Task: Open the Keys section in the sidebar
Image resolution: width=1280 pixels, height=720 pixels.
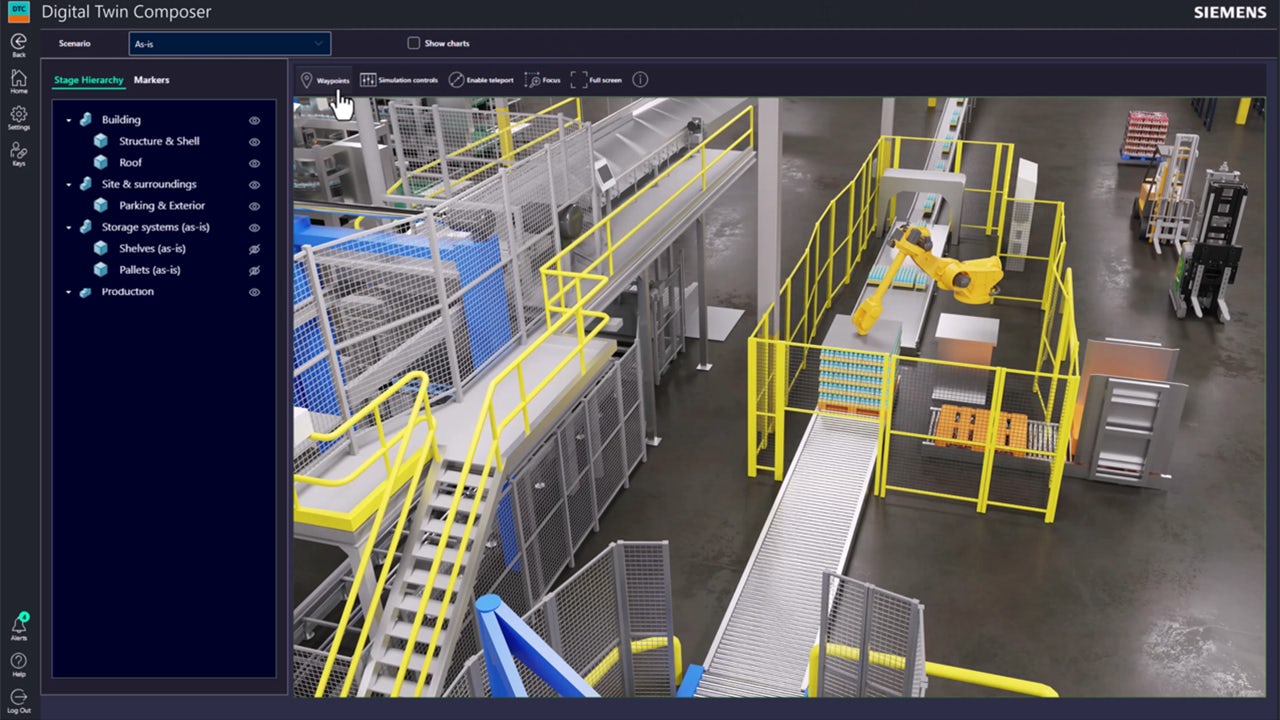Action: 18,153
